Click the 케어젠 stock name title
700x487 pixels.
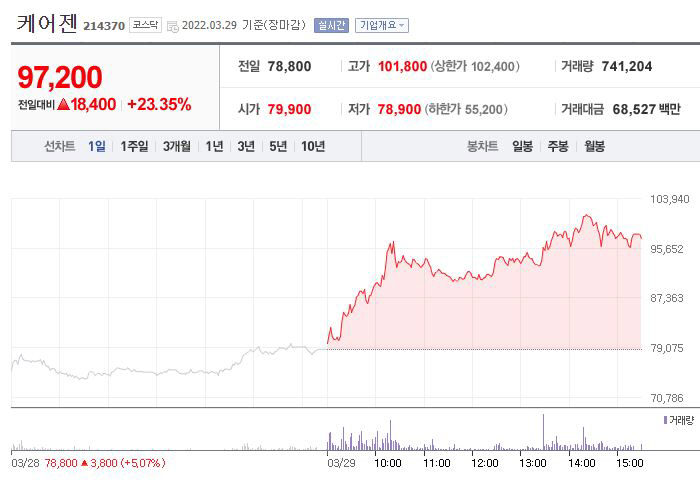(47, 23)
